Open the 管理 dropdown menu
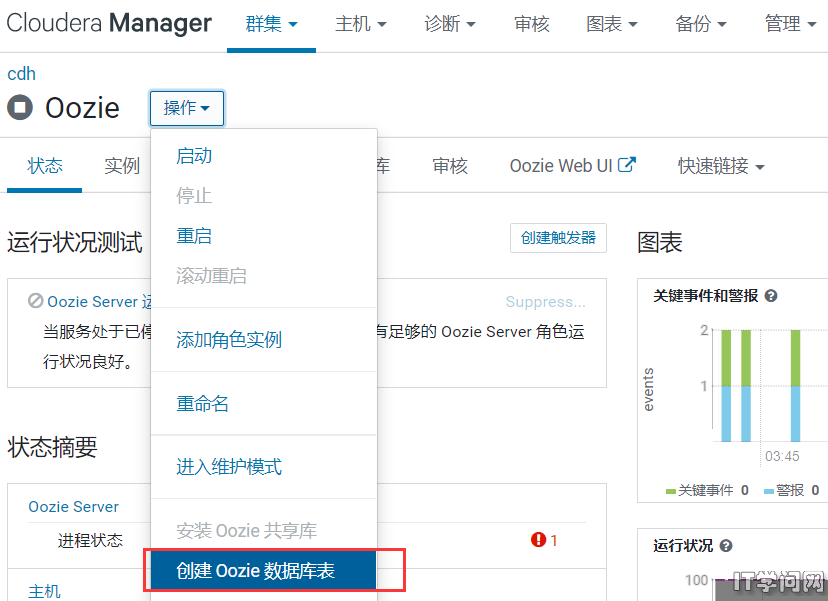 791,24
